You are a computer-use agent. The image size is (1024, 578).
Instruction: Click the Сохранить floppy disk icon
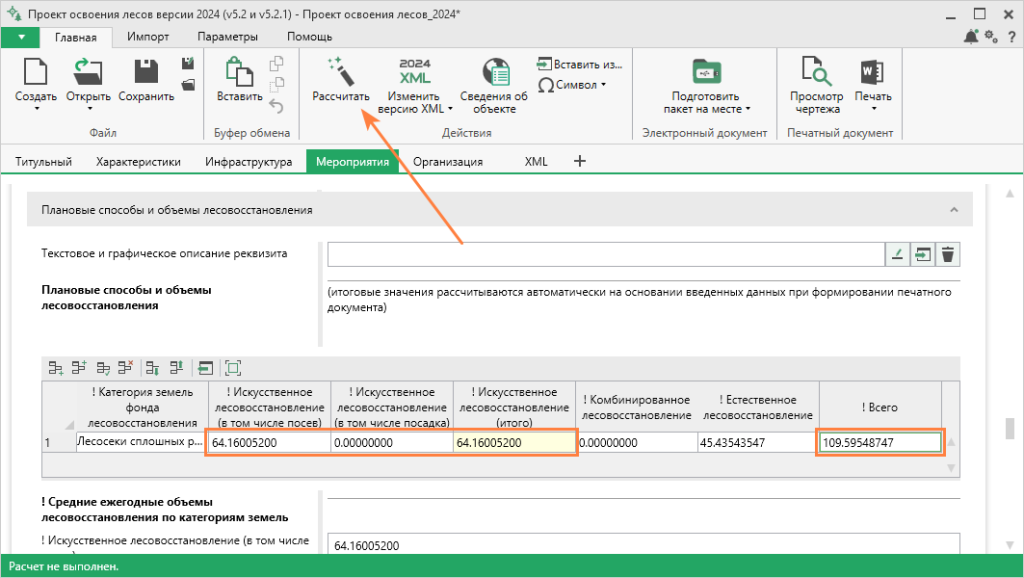click(146, 71)
